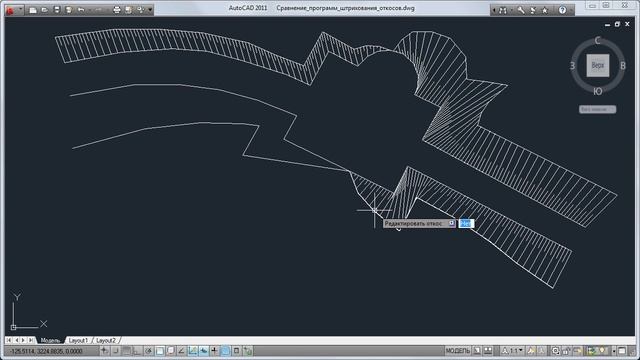Click the З compass direction on ViewCube

[x=573, y=66]
